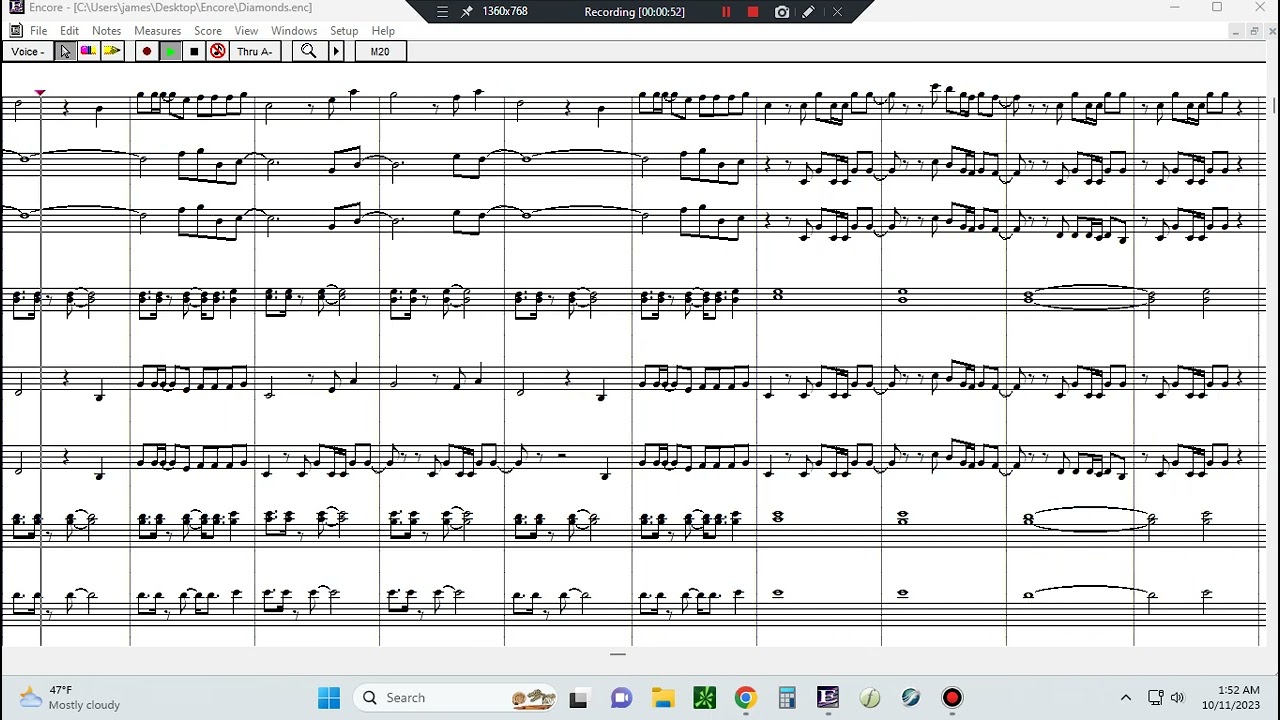The width and height of the screenshot is (1280, 720).
Task: Click the green Play button
Action: tap(170, 51)
